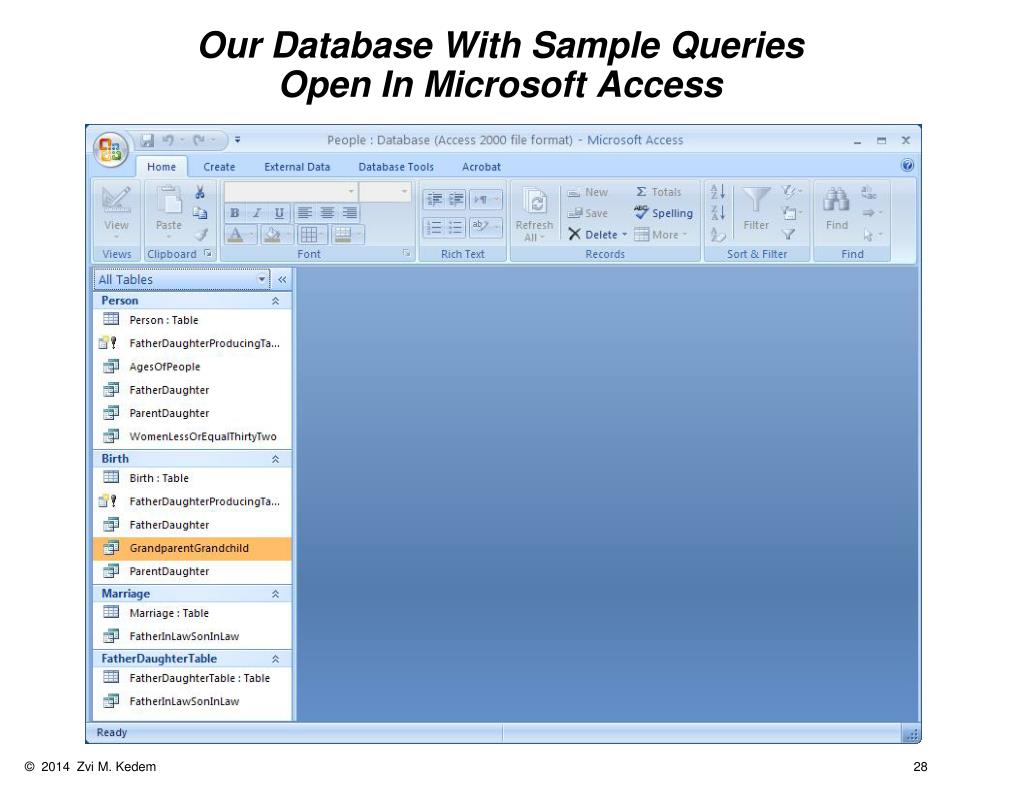Toggle Bold formatting

point(234,213)
